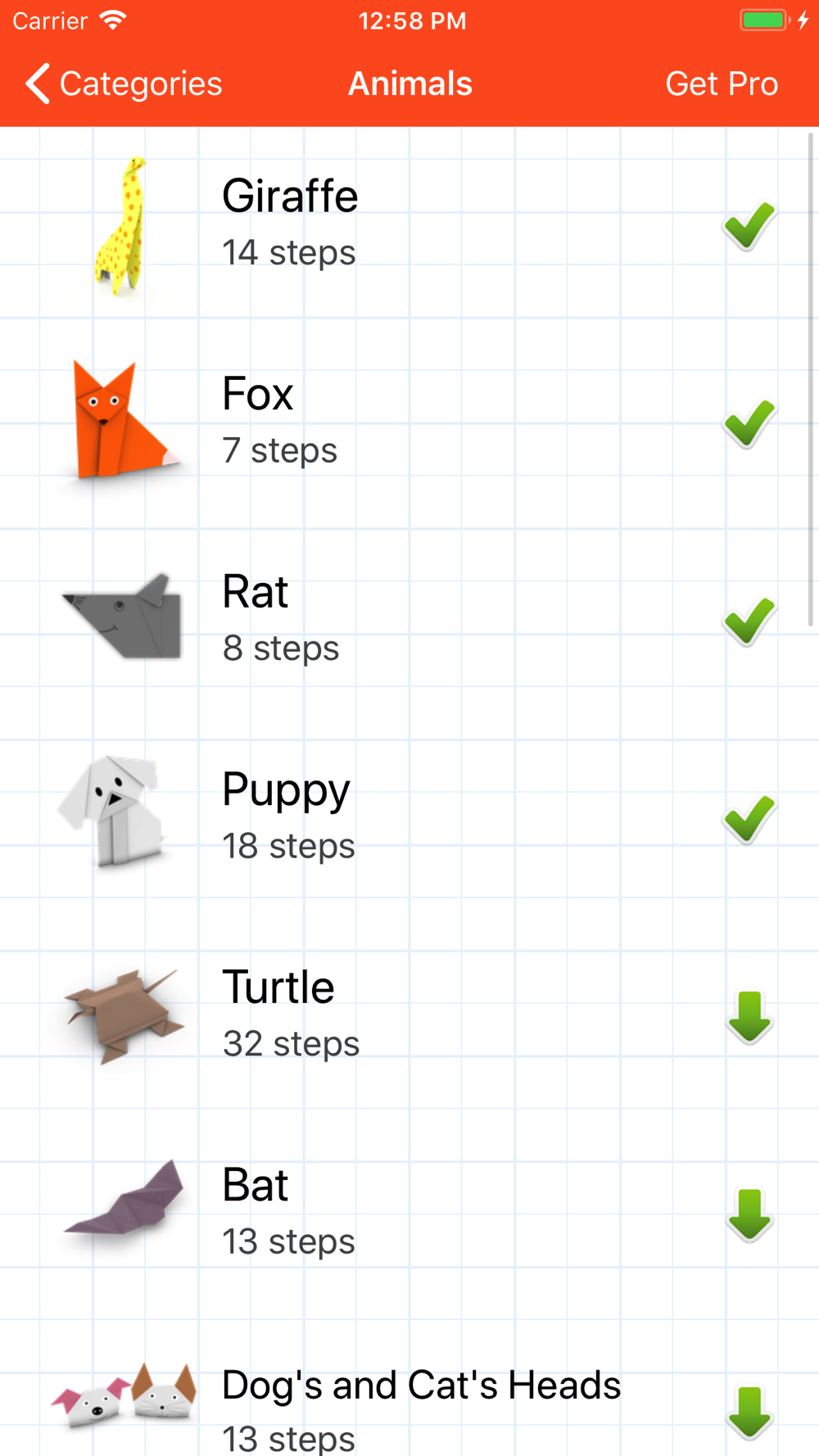
Task: Tap download arrow for Dog's and Cat's Heads
Action: 749,1413
